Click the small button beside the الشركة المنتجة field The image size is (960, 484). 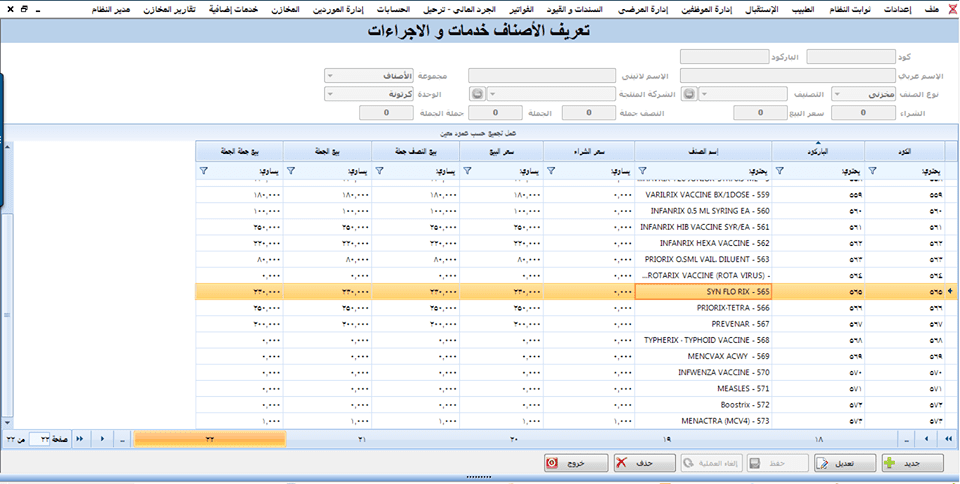[477, 94]
